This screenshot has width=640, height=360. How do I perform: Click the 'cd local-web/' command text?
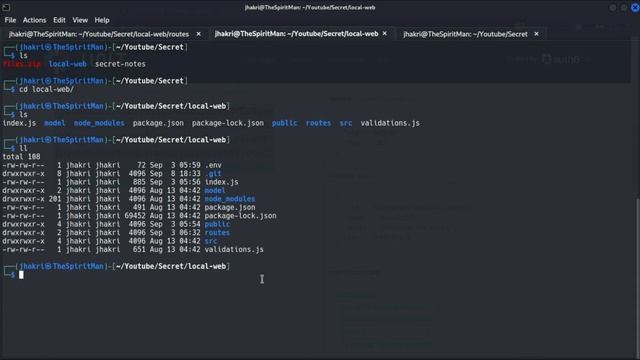46,89
